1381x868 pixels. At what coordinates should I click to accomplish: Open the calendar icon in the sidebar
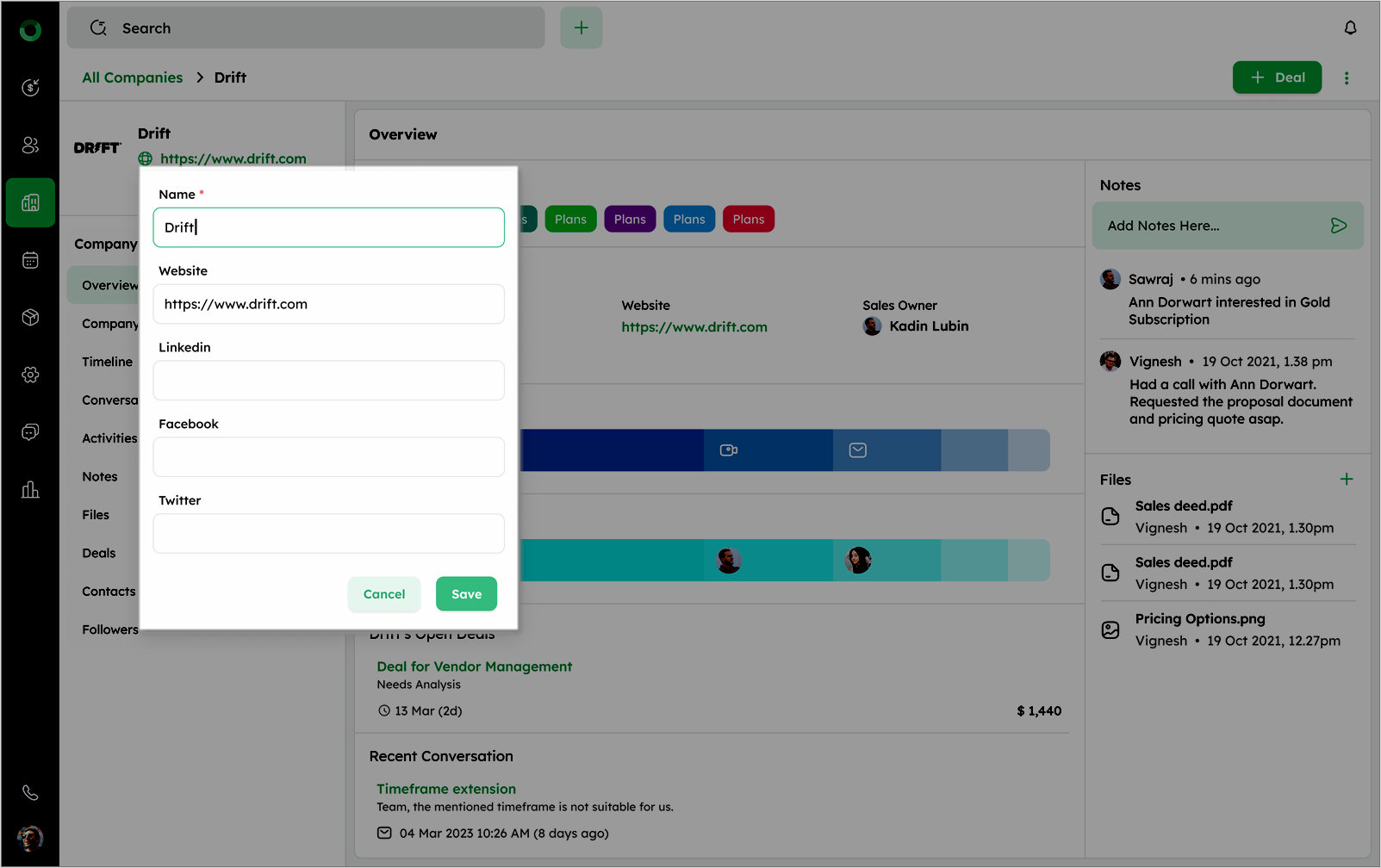(30, 260)
